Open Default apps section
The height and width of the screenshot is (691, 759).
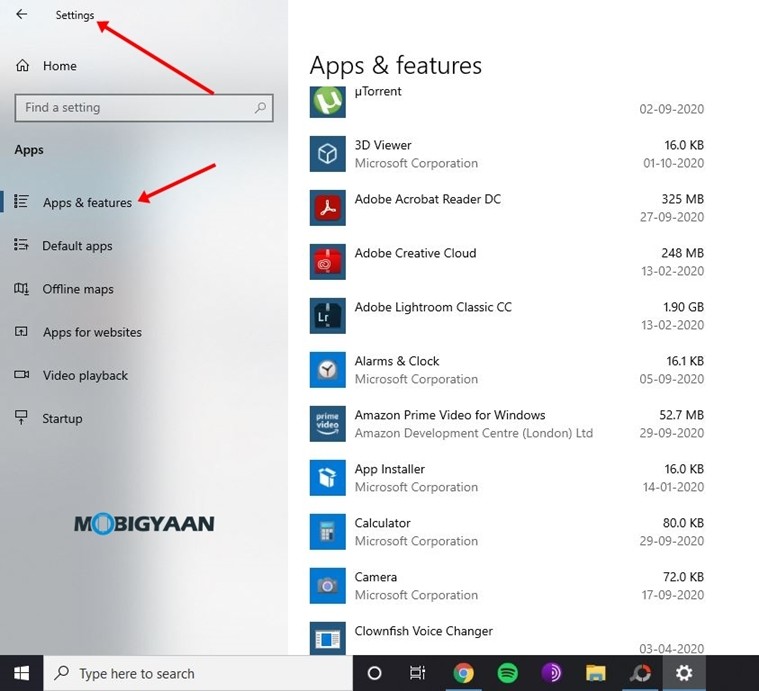point(77,246)
